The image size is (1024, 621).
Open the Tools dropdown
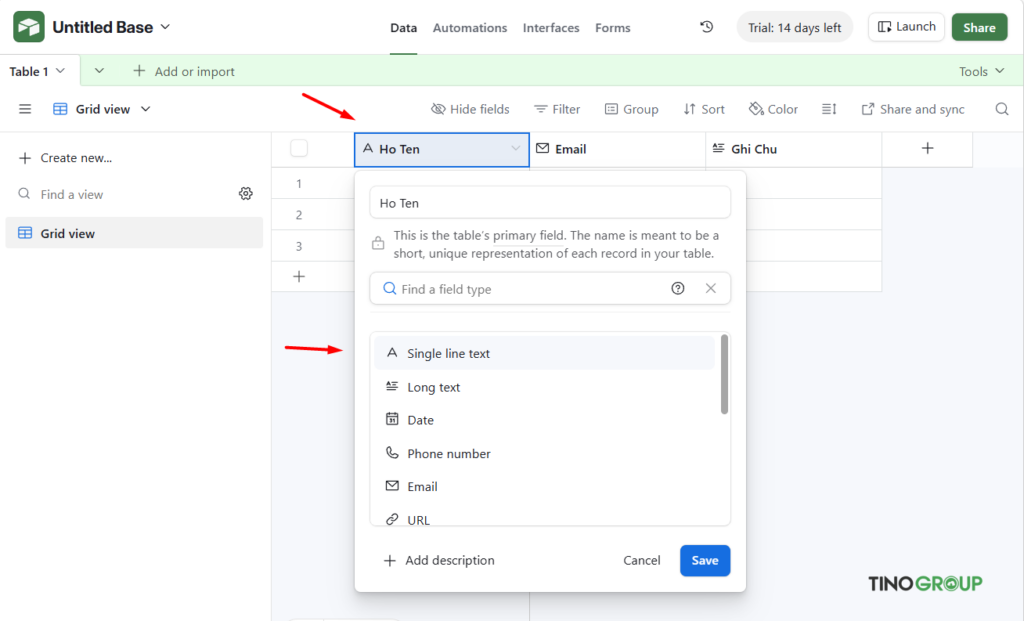982,71
